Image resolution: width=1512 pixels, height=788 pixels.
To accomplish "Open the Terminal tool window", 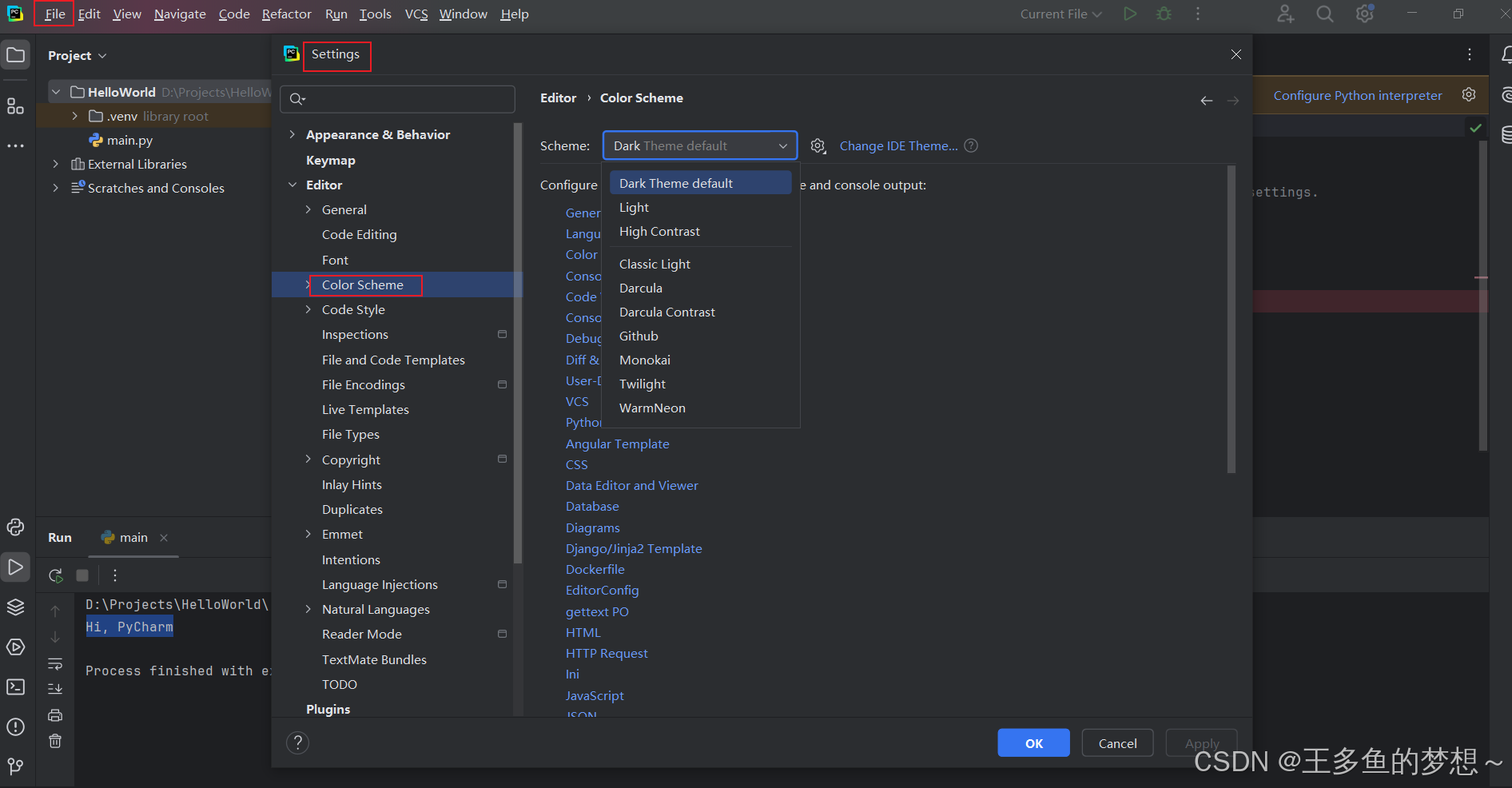I will coord(15,687).
